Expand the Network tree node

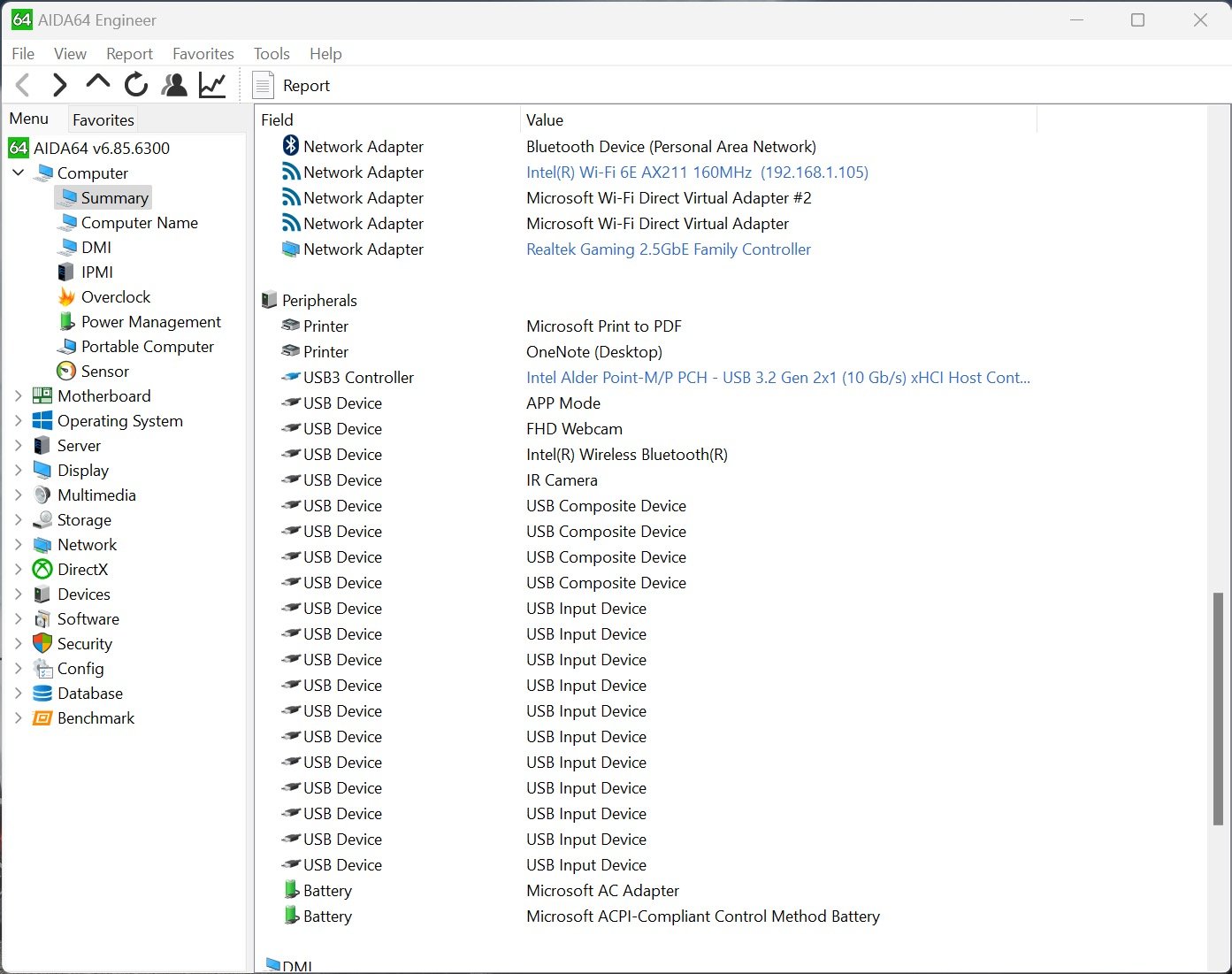[18, 545]
